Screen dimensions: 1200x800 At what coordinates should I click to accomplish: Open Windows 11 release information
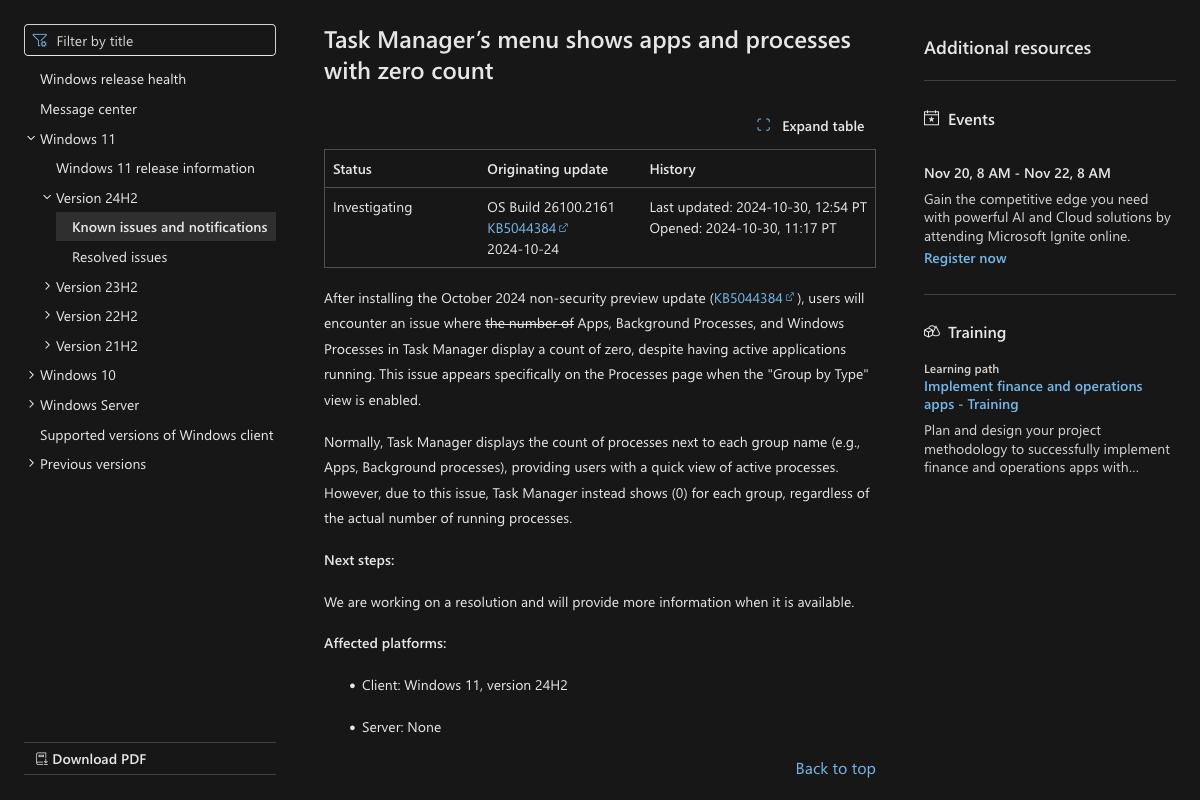[x=155, y=168]
